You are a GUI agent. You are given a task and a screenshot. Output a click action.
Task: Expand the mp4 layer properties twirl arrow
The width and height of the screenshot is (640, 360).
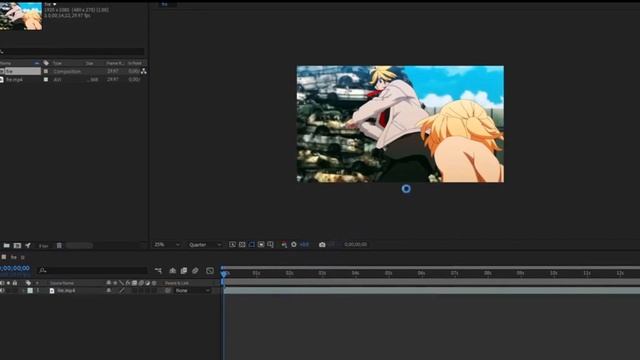23,291
